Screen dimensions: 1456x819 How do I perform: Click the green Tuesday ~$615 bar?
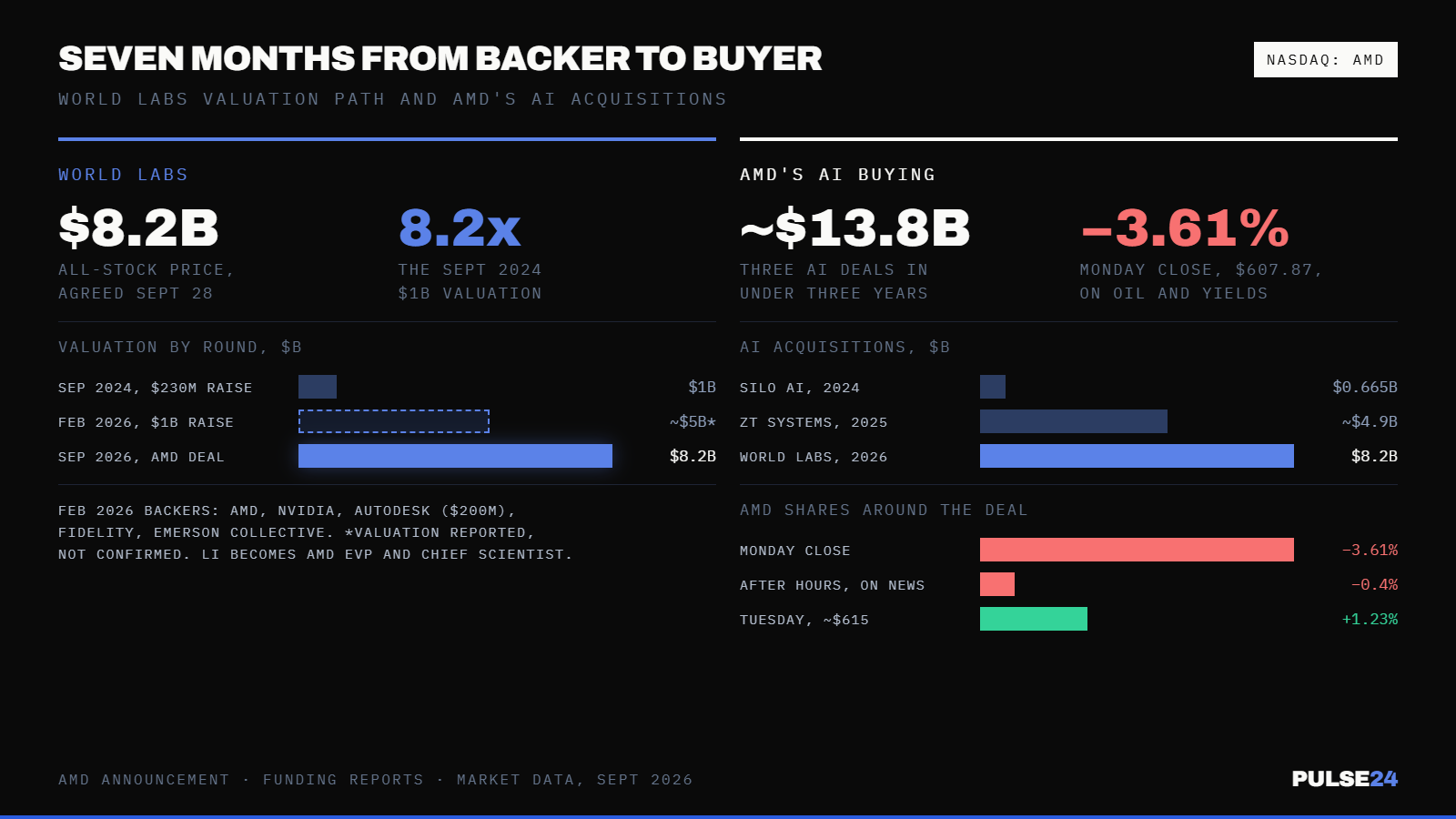tap(1034, 619)
